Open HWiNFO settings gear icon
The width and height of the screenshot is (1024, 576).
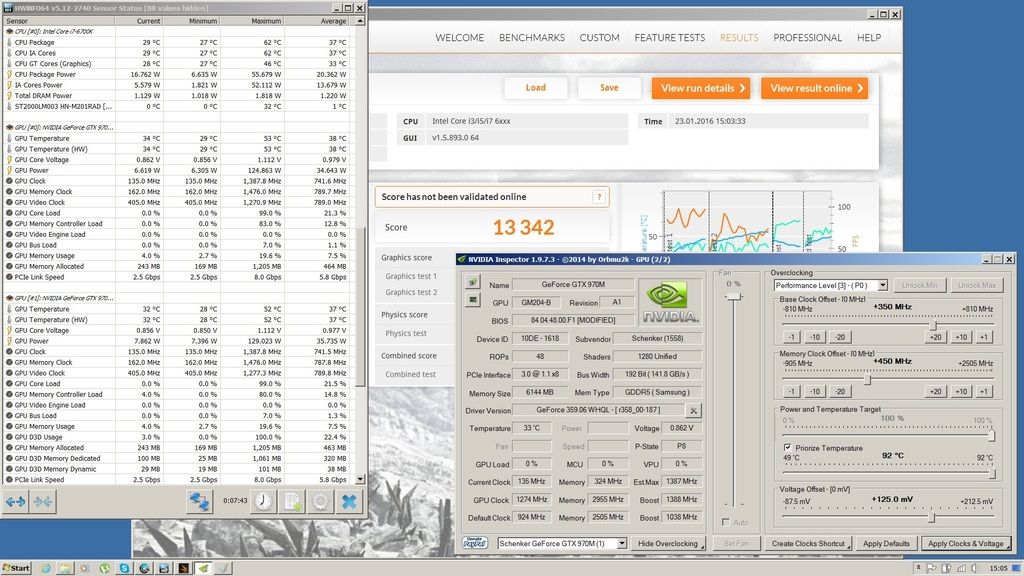click(320, 502)
